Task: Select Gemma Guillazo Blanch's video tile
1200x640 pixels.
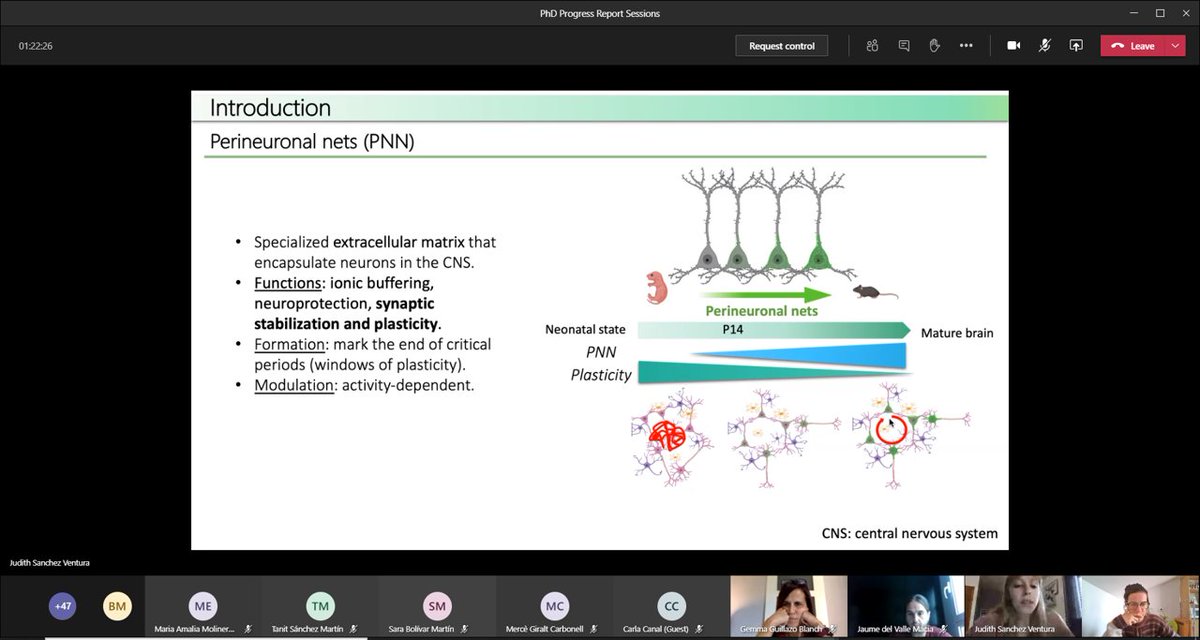Action: (x=788, y=608)
